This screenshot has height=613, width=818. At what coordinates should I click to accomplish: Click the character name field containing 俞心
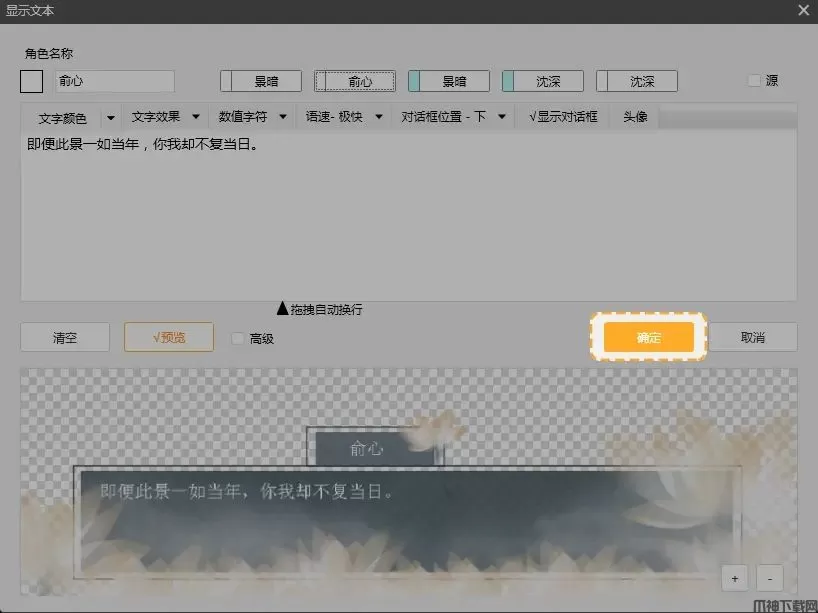pyautogui.click(x=114, y=81)
